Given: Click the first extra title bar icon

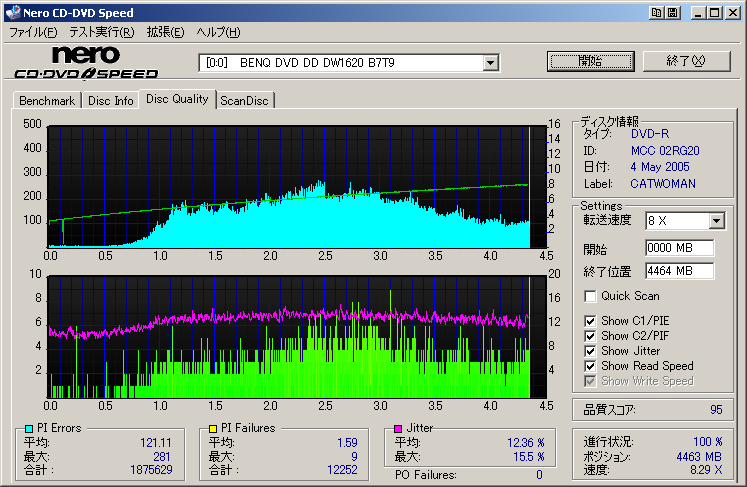Looking at the screenshot, I should (x=657, y=13).
